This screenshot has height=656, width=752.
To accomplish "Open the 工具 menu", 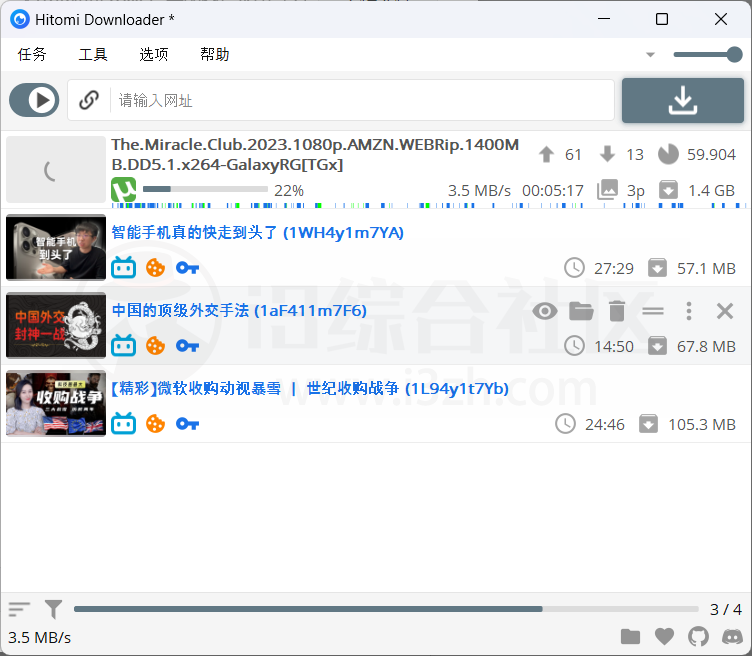I will pyautogui.click(x=93, y=54).
